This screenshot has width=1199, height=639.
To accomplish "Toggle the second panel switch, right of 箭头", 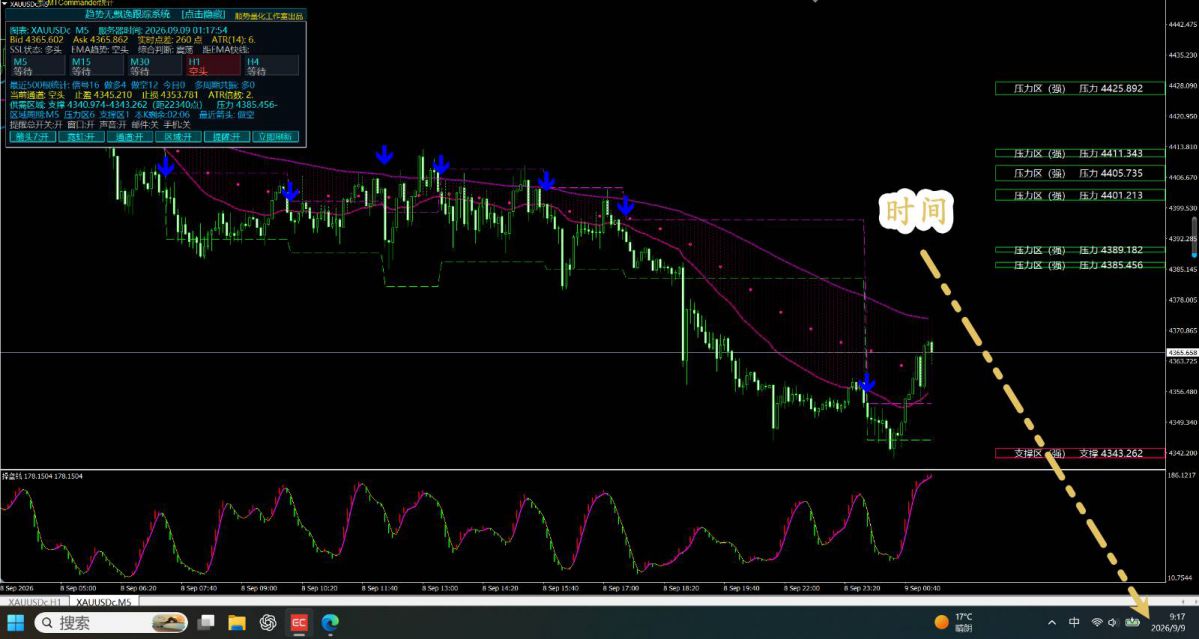I will [x=81, y=137].
